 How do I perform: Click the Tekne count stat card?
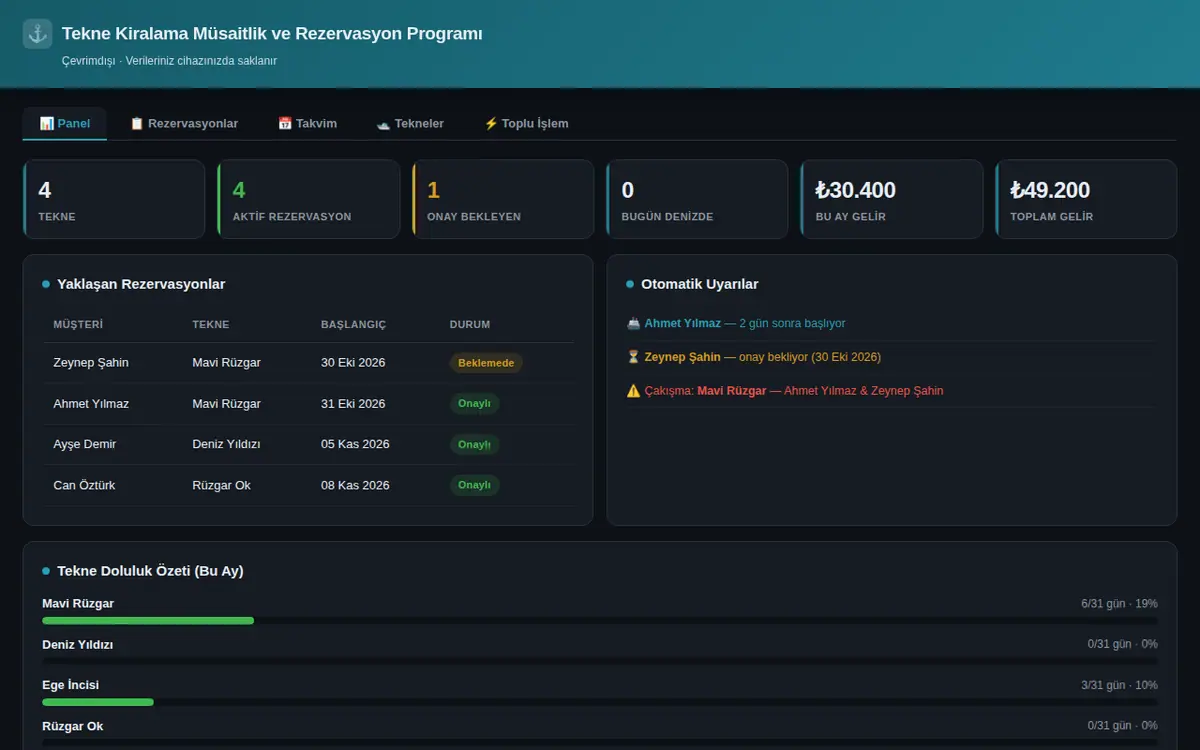point(114,199)
